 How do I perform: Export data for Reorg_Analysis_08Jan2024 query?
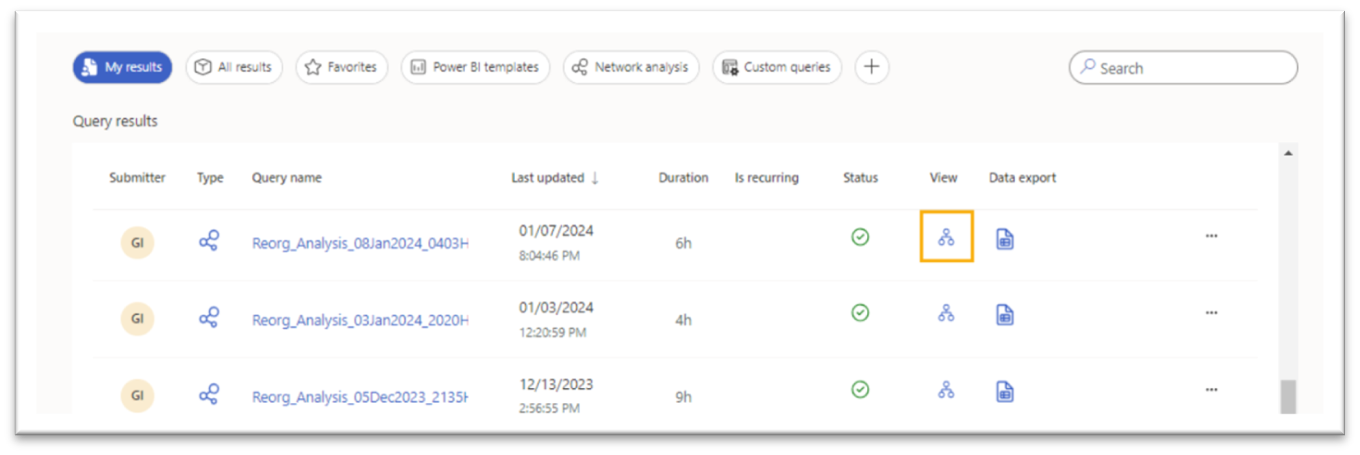point(1005,238)
